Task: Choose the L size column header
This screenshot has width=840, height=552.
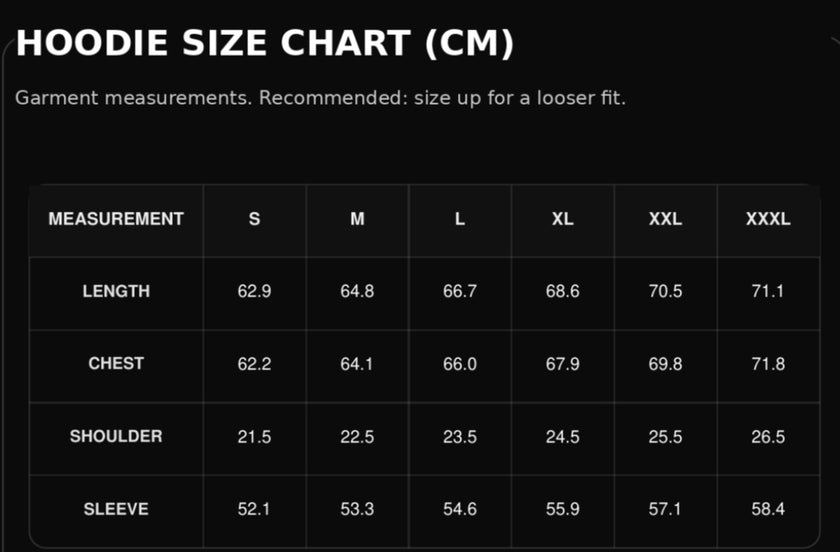Action: point(460,219)
